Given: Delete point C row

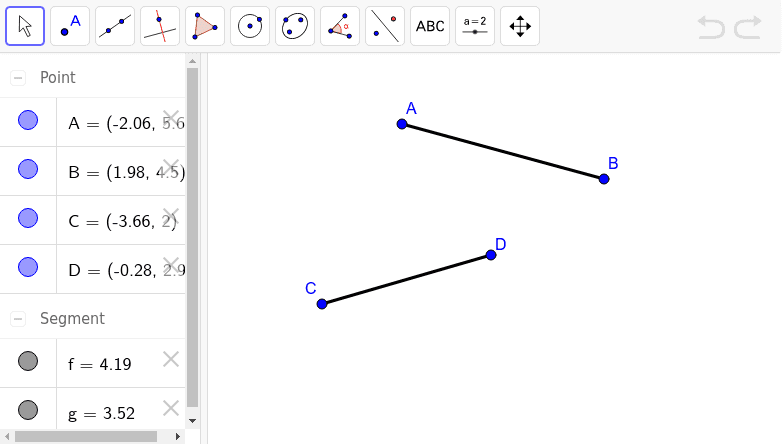Looking at the screenshot, I should [171, 216].
